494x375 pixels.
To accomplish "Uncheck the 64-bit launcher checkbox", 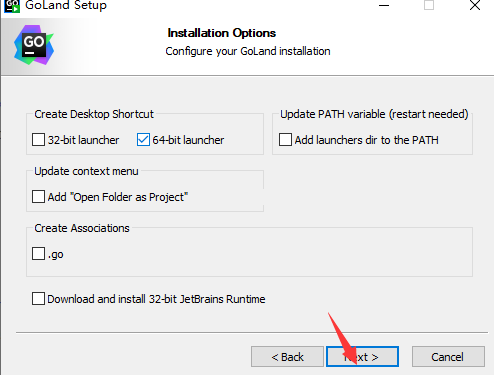I will (143, 140).
